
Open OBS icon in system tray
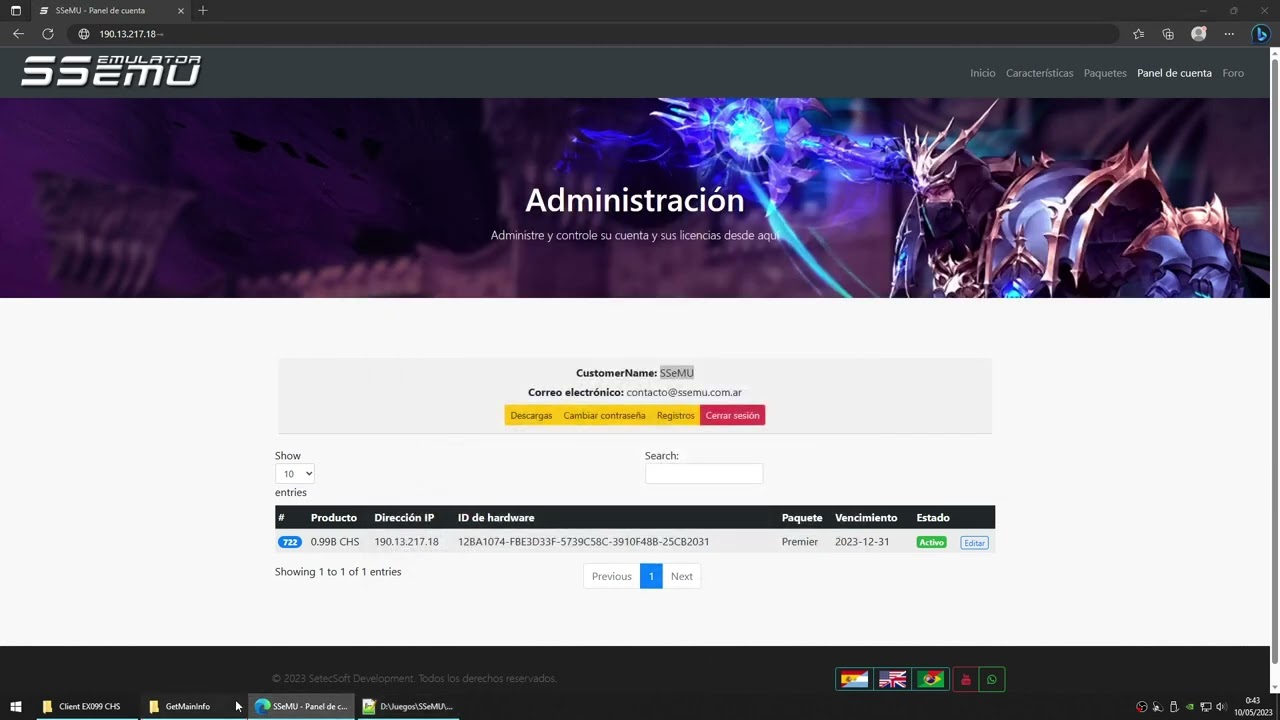[1142, 707]
